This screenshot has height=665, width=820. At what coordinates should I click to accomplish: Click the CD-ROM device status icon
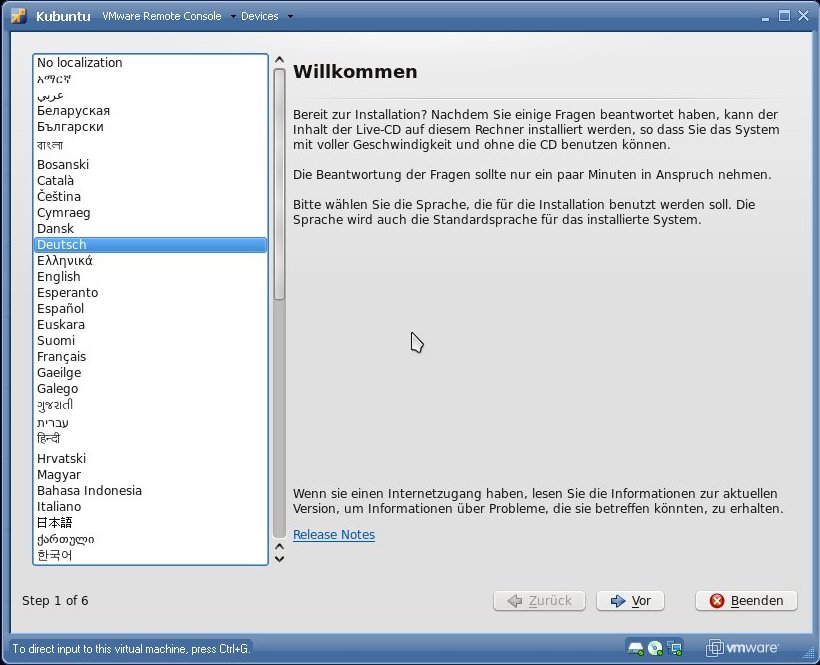(x=655, y=648)
